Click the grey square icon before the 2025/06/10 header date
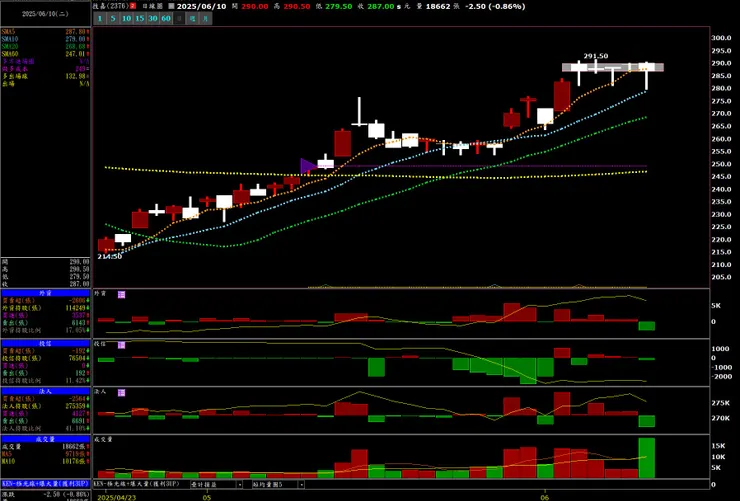Screen dimensions: 740x501 (171, 6)
